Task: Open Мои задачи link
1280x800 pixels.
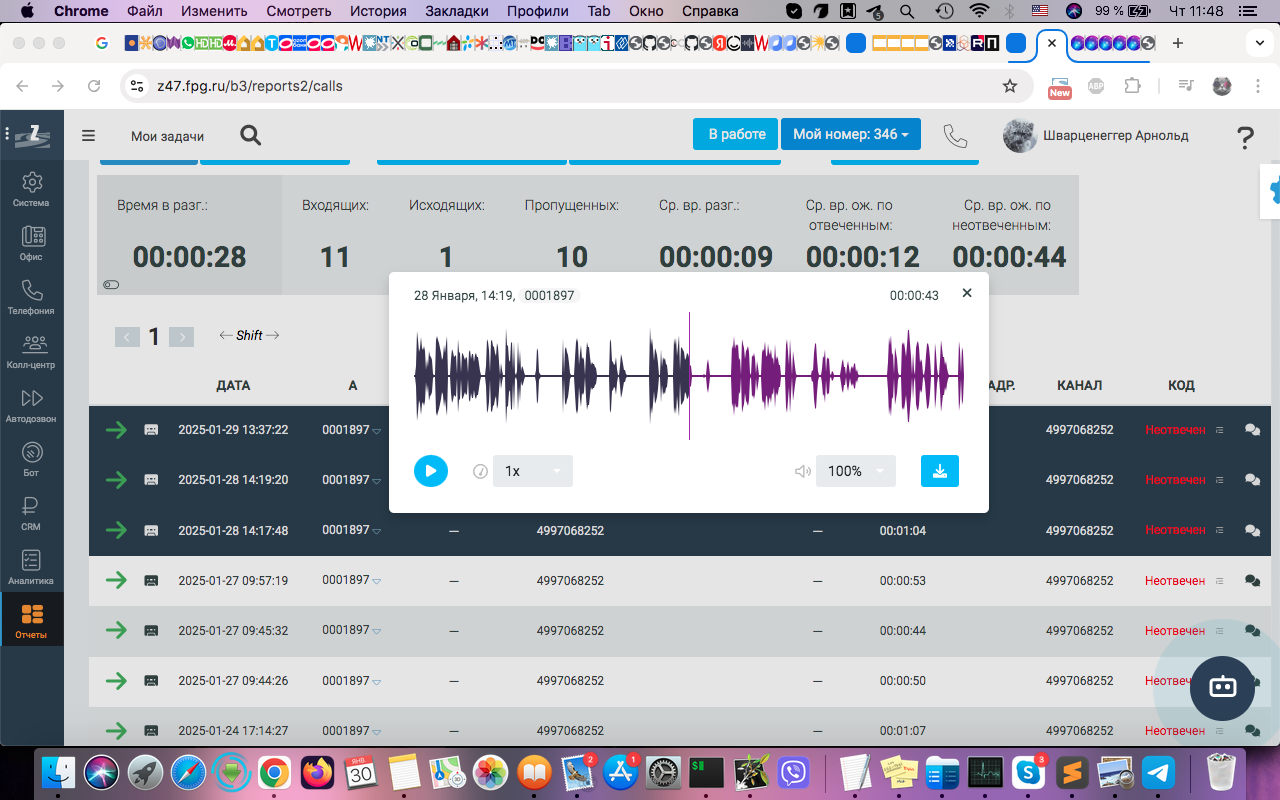Action: click(167, 136)
